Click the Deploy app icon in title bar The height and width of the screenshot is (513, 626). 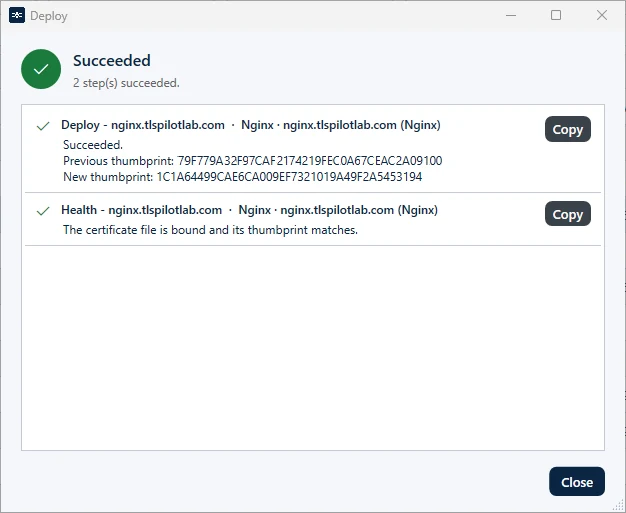click(17, 16)
